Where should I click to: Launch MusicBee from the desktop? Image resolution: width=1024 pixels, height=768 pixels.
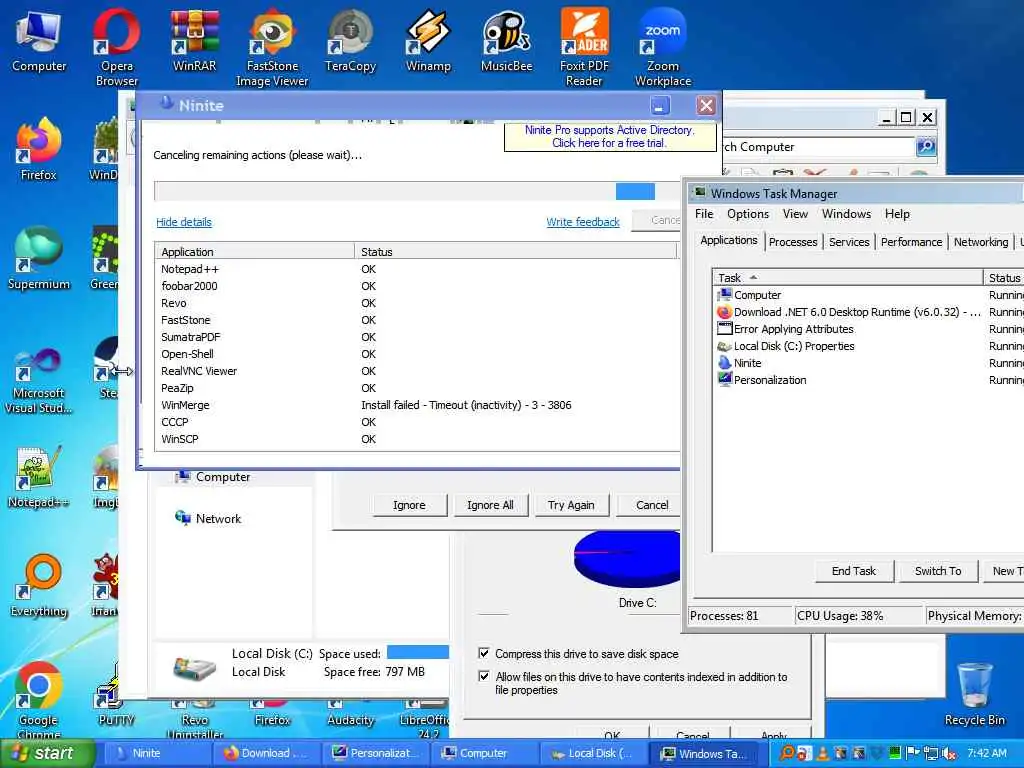click(506, 40)
